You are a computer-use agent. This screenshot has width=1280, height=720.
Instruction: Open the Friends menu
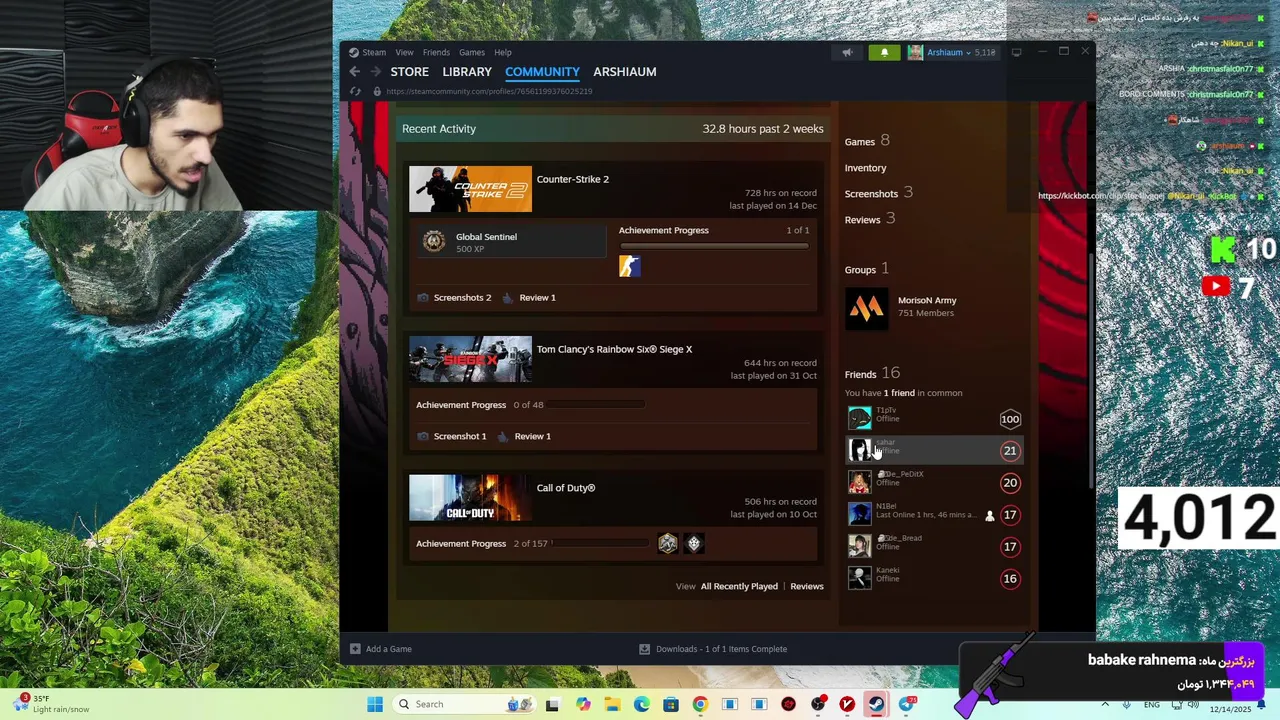click(x=436, y=52)
